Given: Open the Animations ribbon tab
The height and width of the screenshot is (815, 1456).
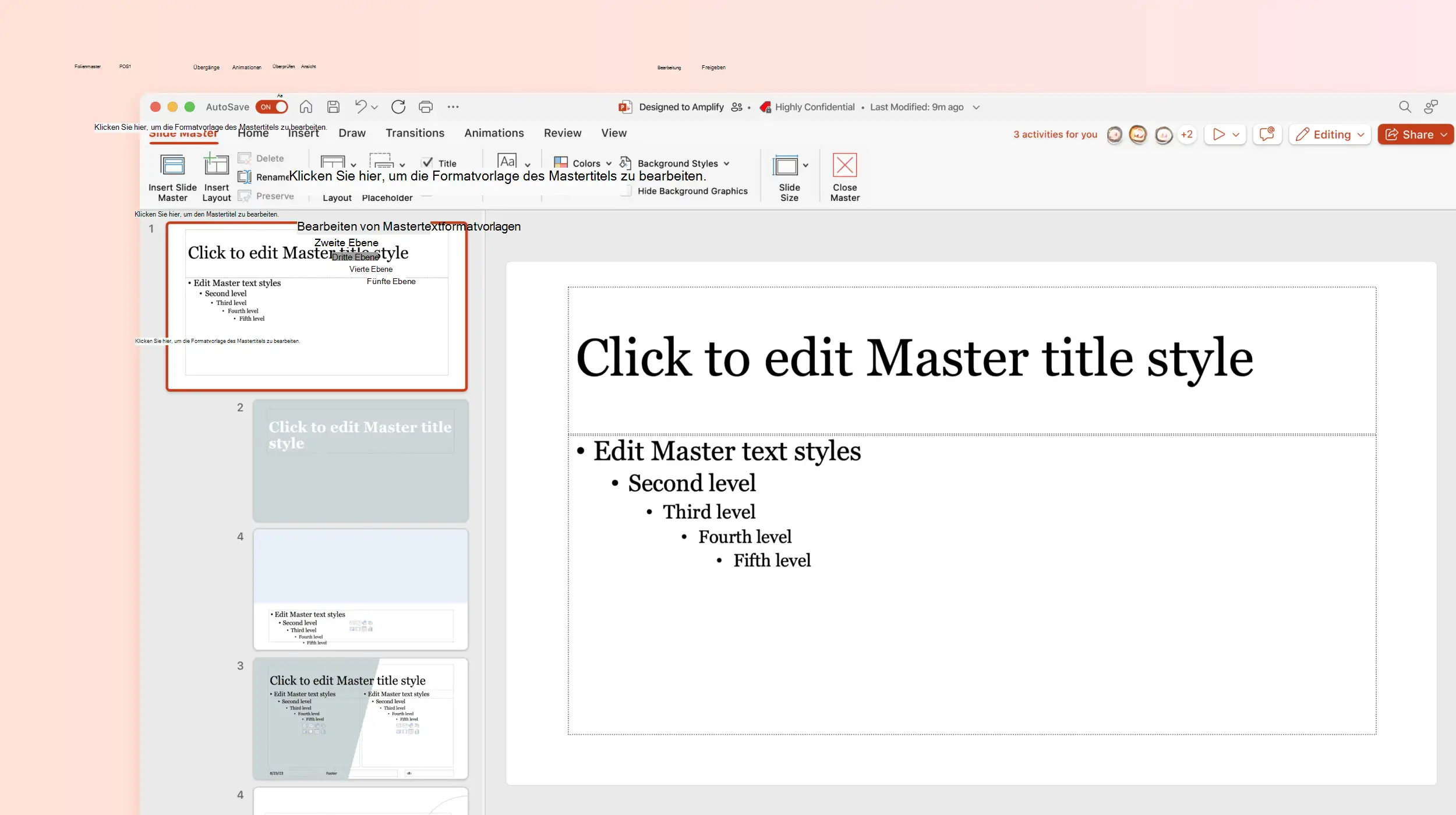Looking at the screenshot, I should point(494,133).
